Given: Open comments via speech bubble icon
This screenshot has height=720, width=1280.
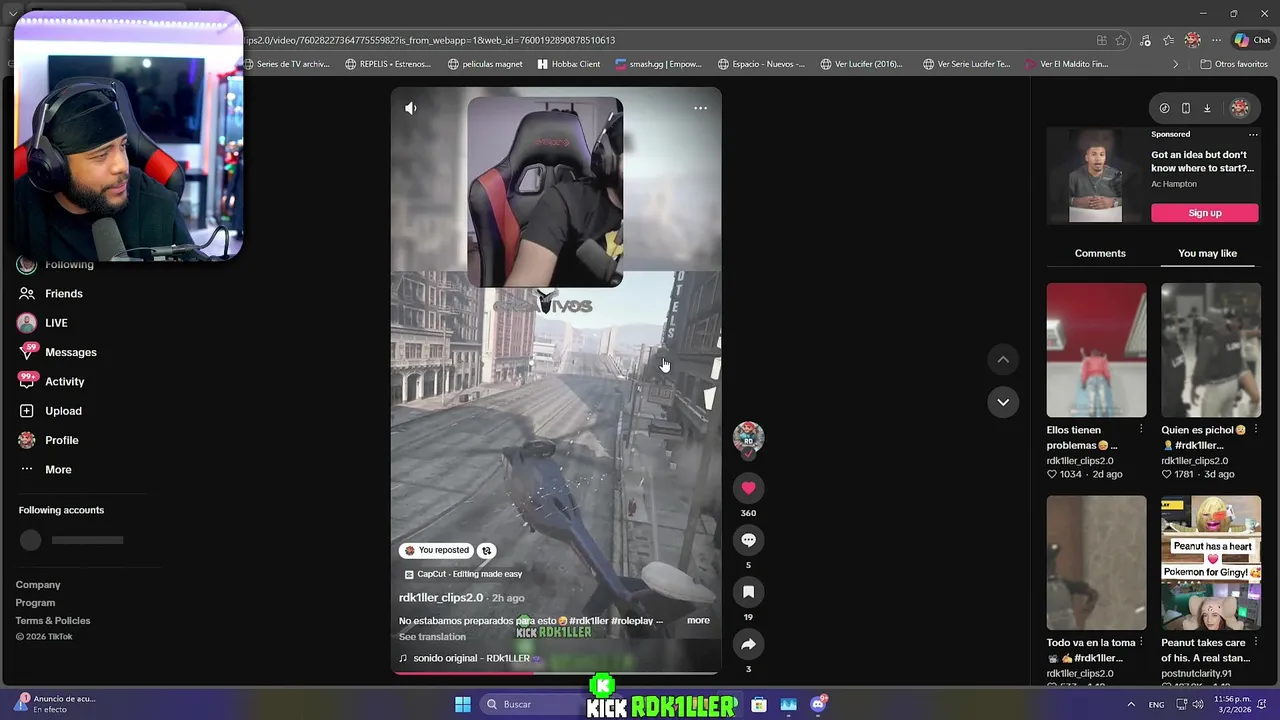Looking at the screenshot, I should pyautogui.click(x=748, y=540).
